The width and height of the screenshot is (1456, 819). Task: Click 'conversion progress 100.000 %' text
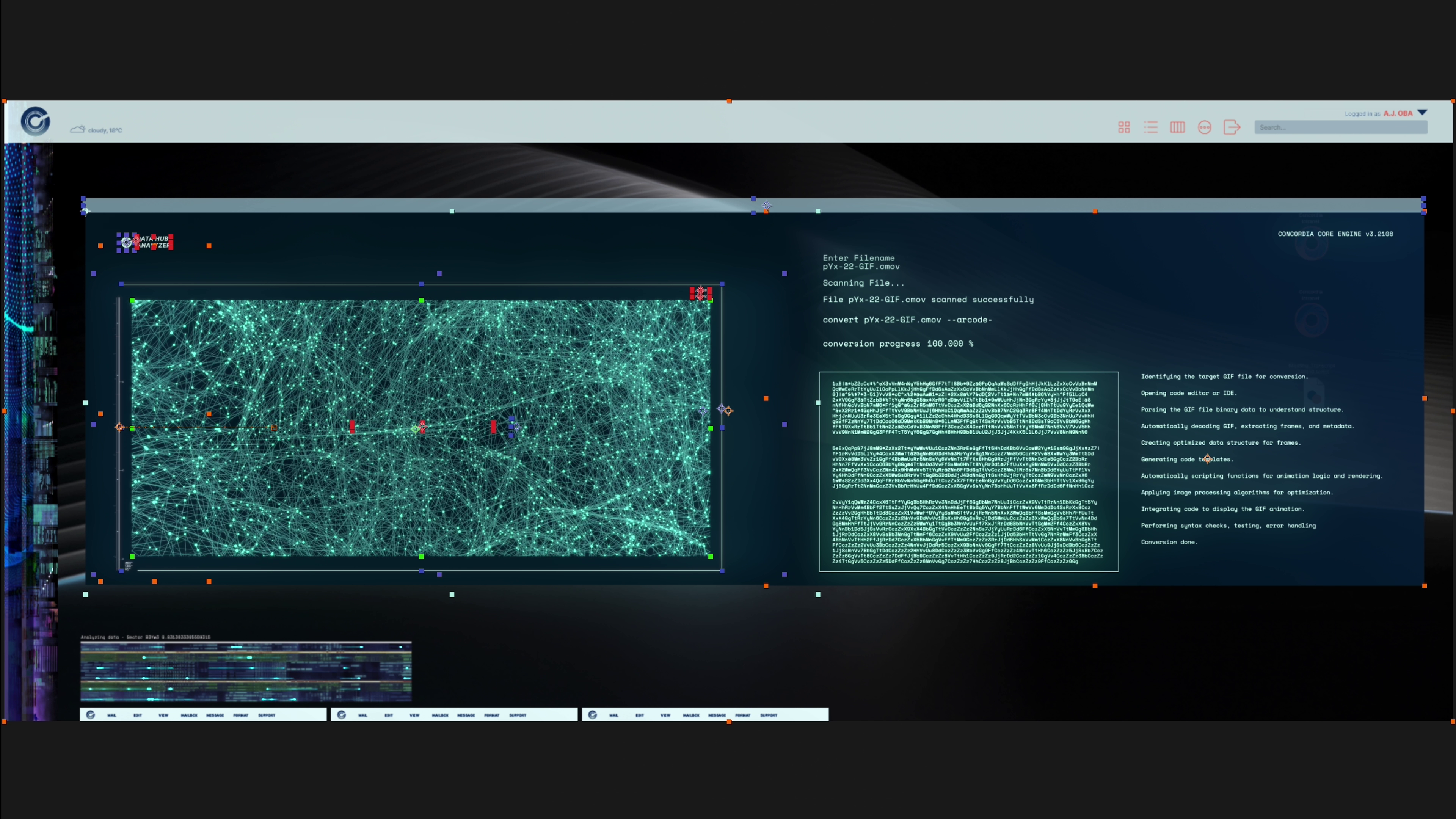point(898,344)
